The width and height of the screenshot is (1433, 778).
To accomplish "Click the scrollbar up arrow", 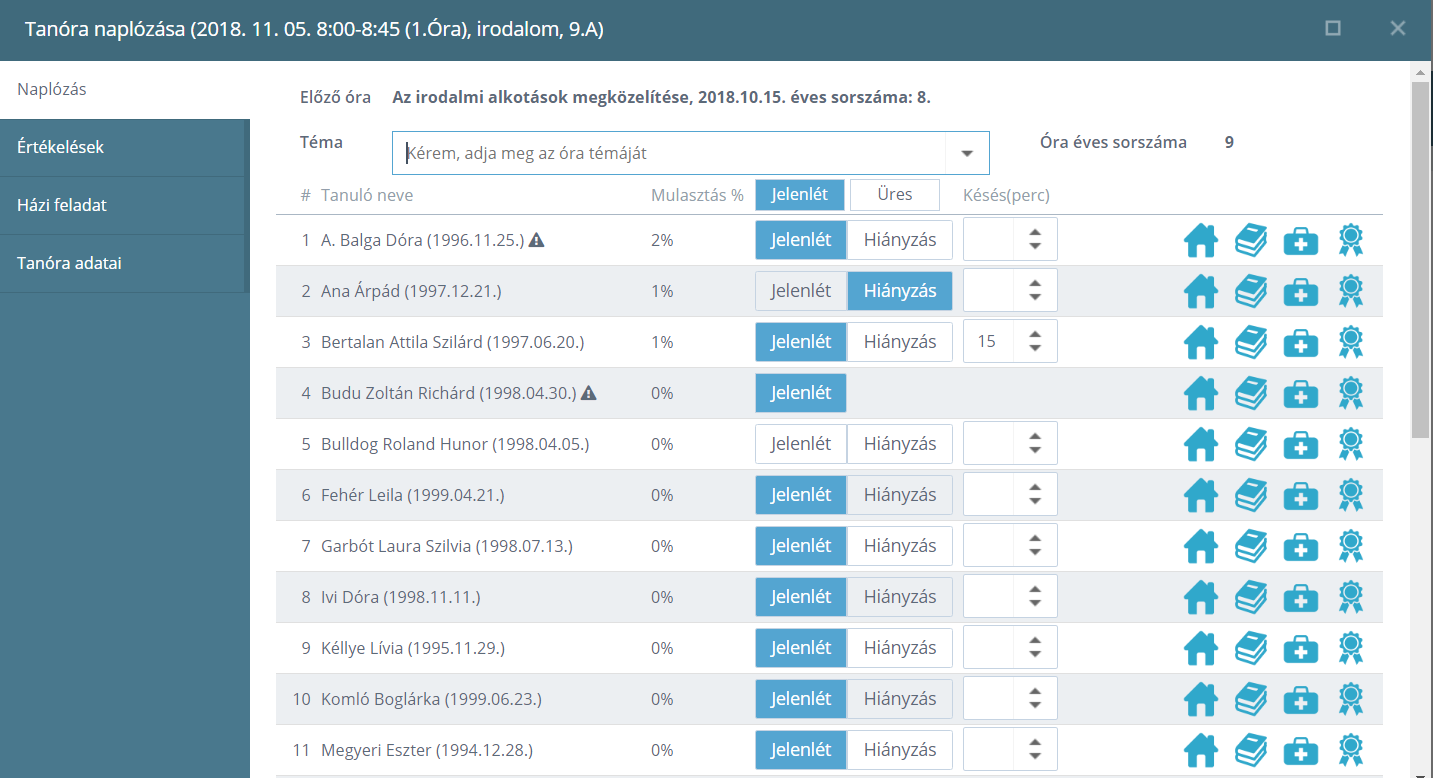I will [1420, 72].
